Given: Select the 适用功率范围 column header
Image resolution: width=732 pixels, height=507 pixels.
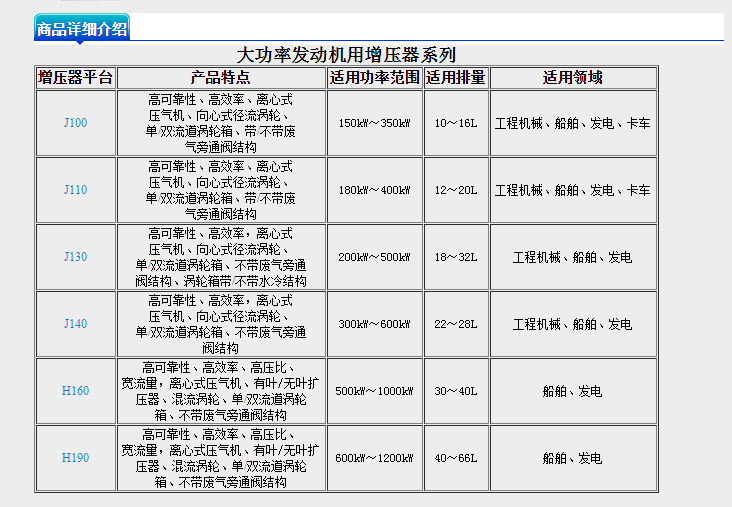Looking at the screenshot, I should 375,77.
